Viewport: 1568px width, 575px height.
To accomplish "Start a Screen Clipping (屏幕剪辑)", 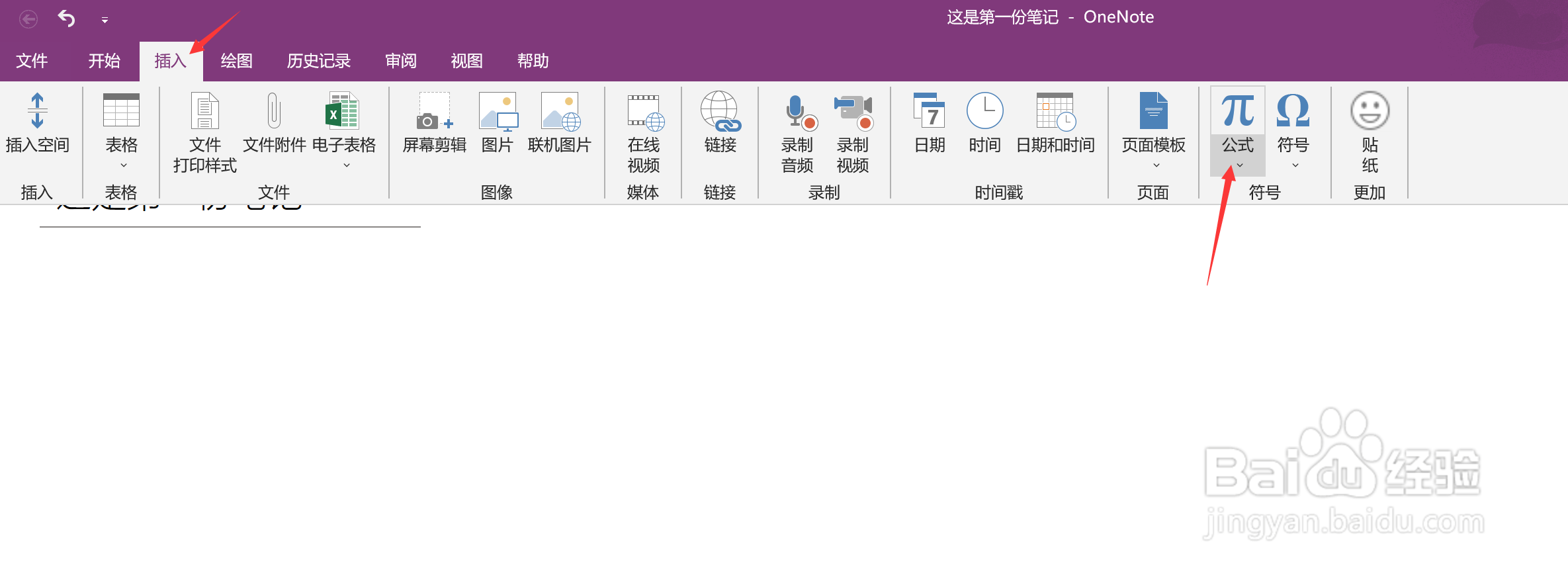I will click(x=434, y=111).
